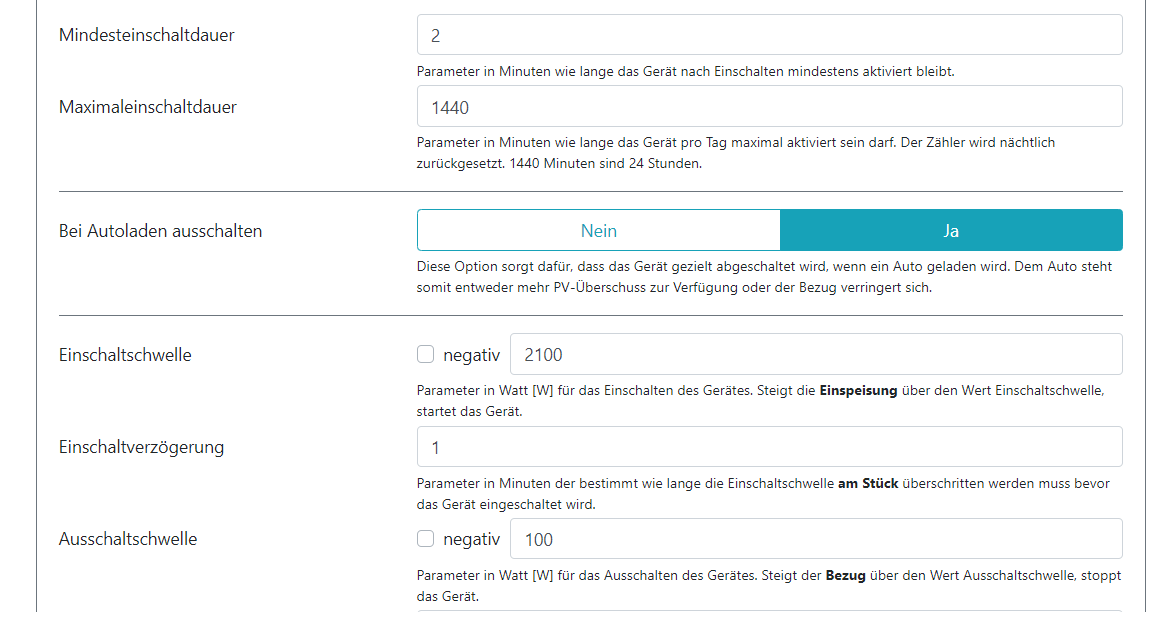Click the Ausschaltschwelle field showing 100
This screenshot has width=1174, height=633.
point(815,539)
